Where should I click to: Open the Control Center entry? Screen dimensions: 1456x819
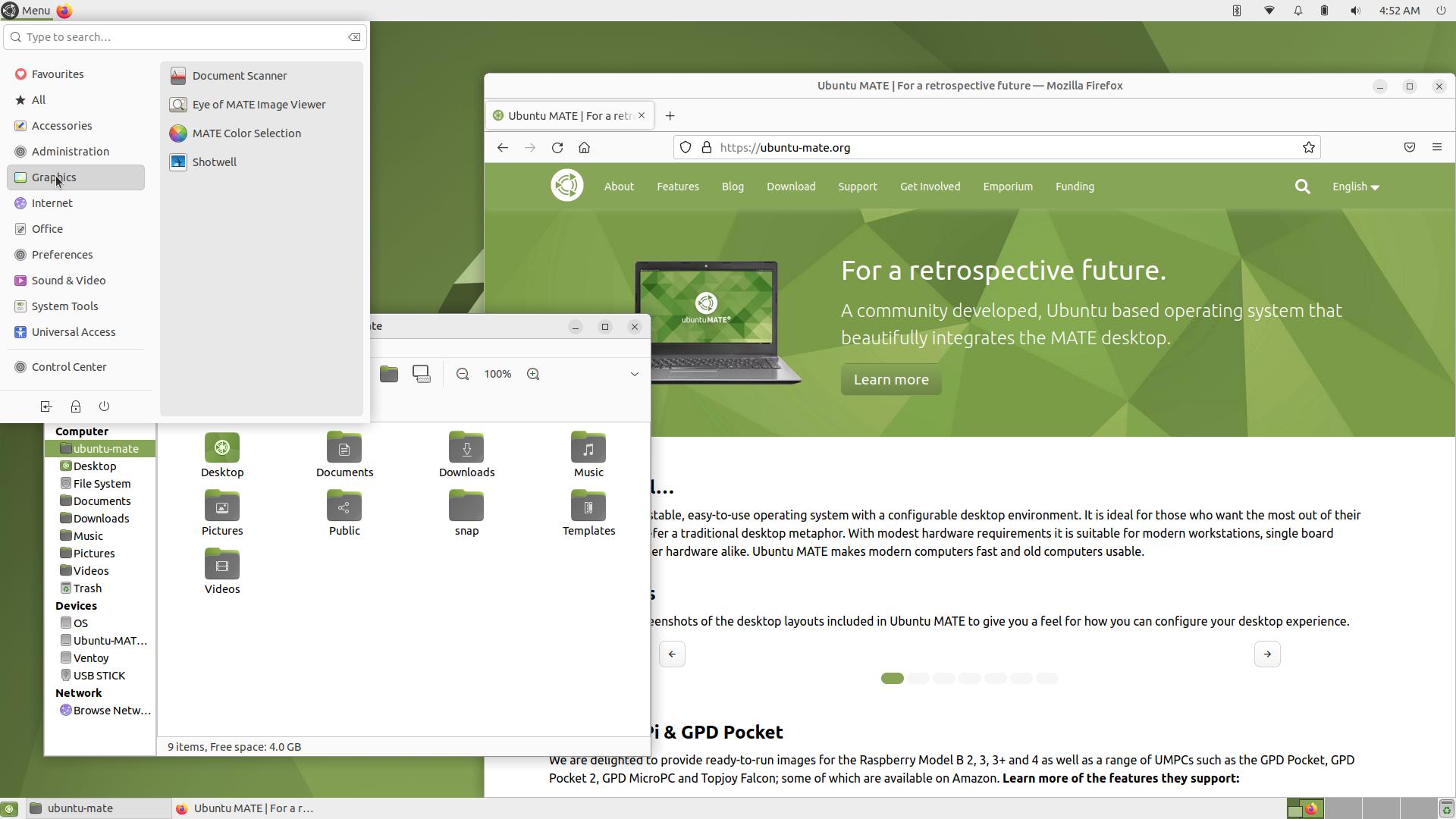(x=76, y=367)
